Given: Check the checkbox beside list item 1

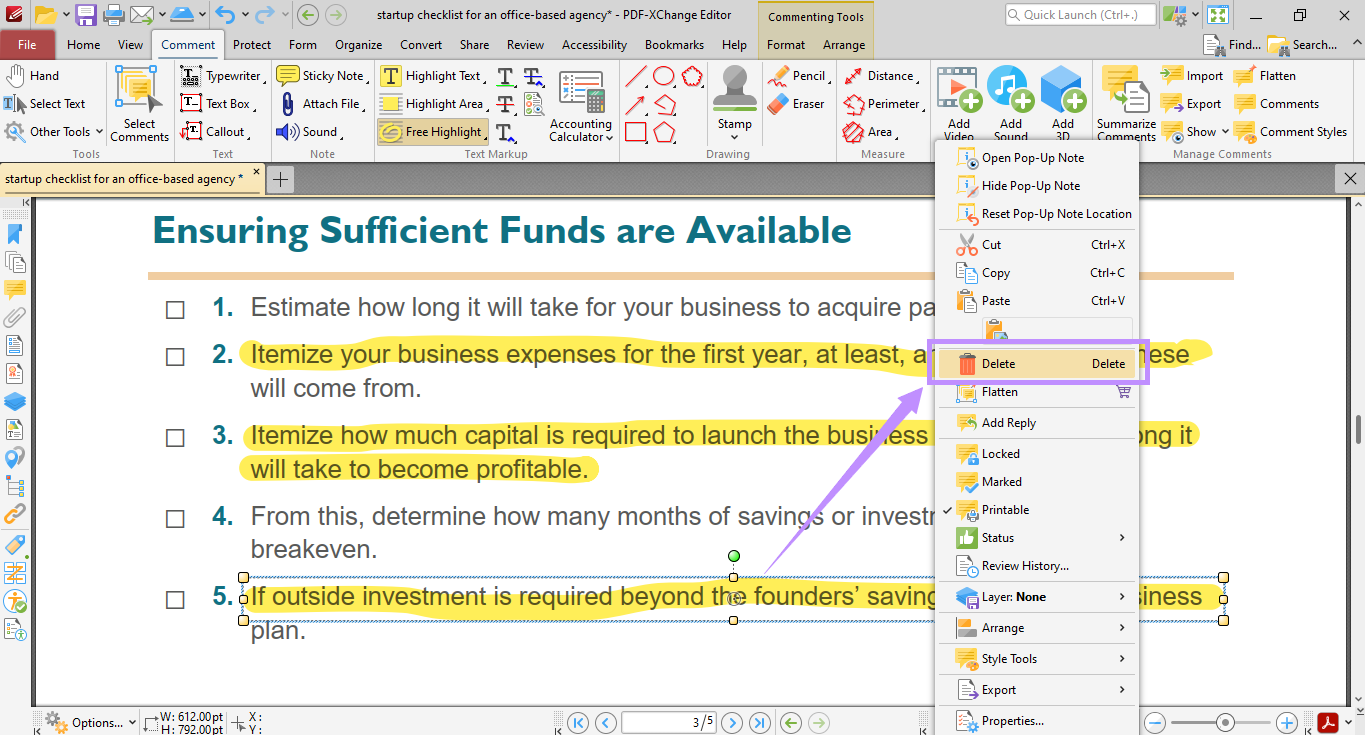Looking at the screenshot, I should (175, 310).
